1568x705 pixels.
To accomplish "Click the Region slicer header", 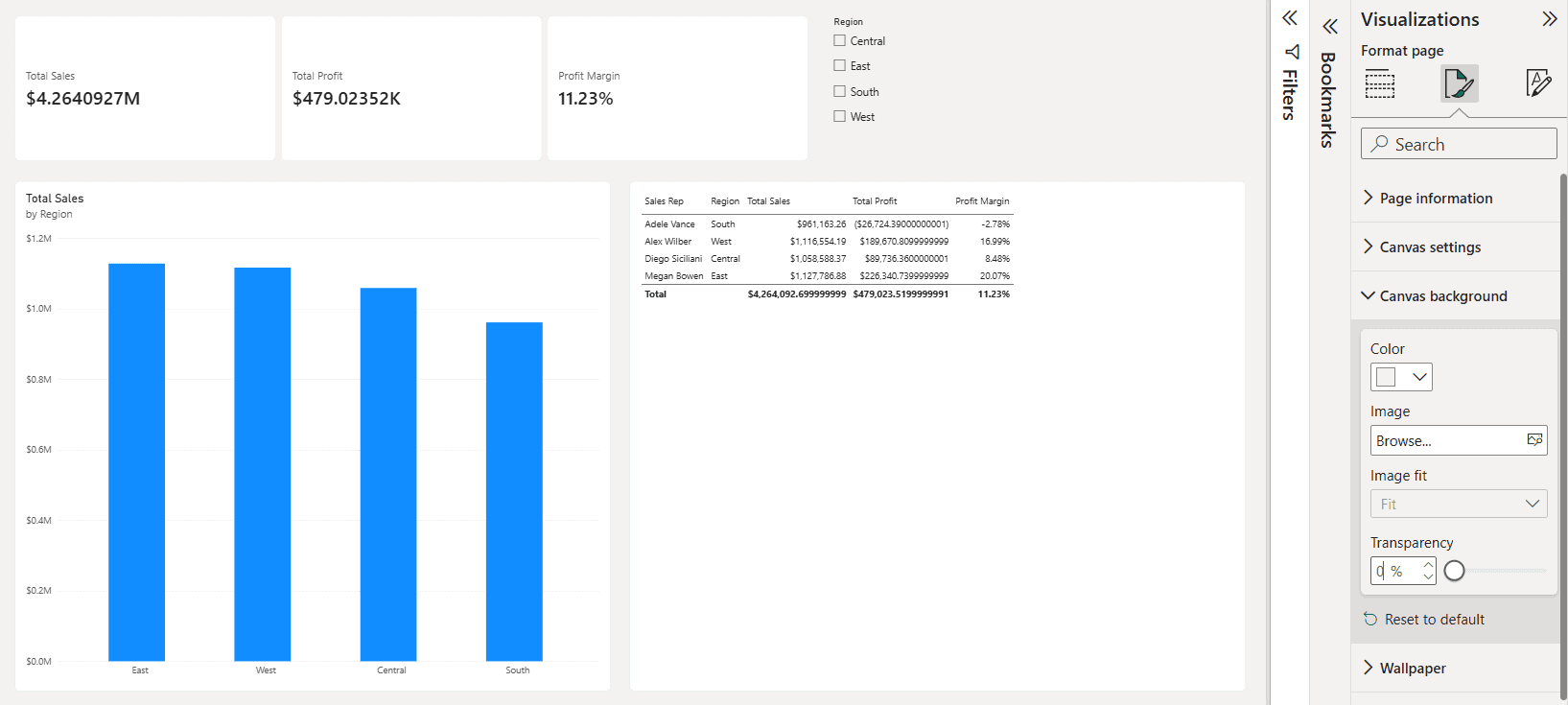I will (x=848, y=21).
